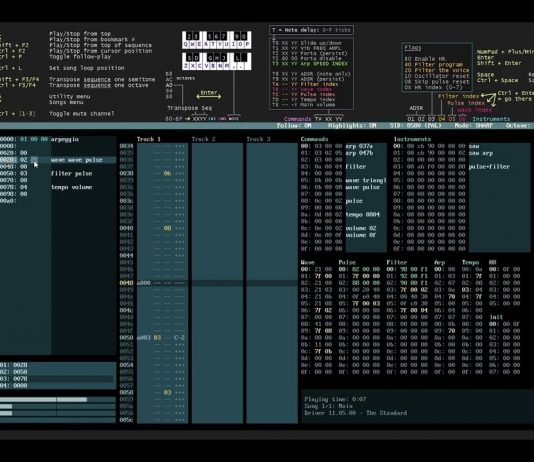Toggle the Highlights: ON status indicator
534x462 pixels.
click(x=352, y=126)
